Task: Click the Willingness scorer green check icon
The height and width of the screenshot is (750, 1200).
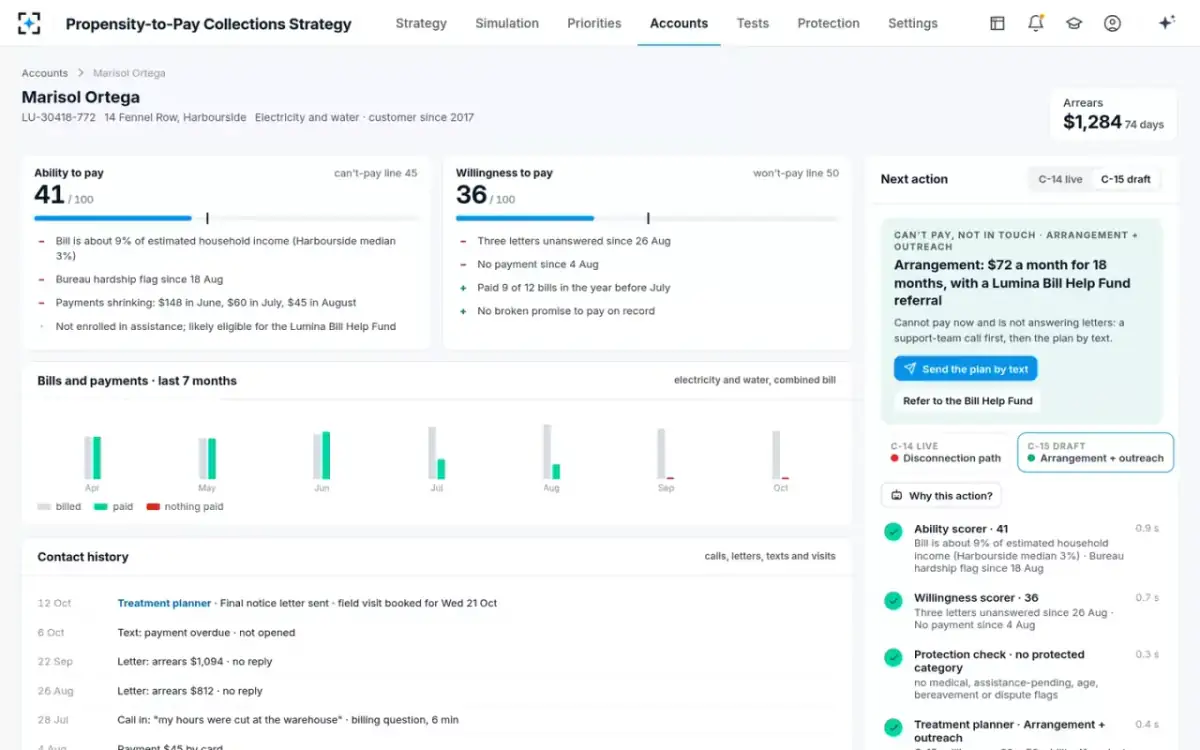Action: [x=893, y=601]
